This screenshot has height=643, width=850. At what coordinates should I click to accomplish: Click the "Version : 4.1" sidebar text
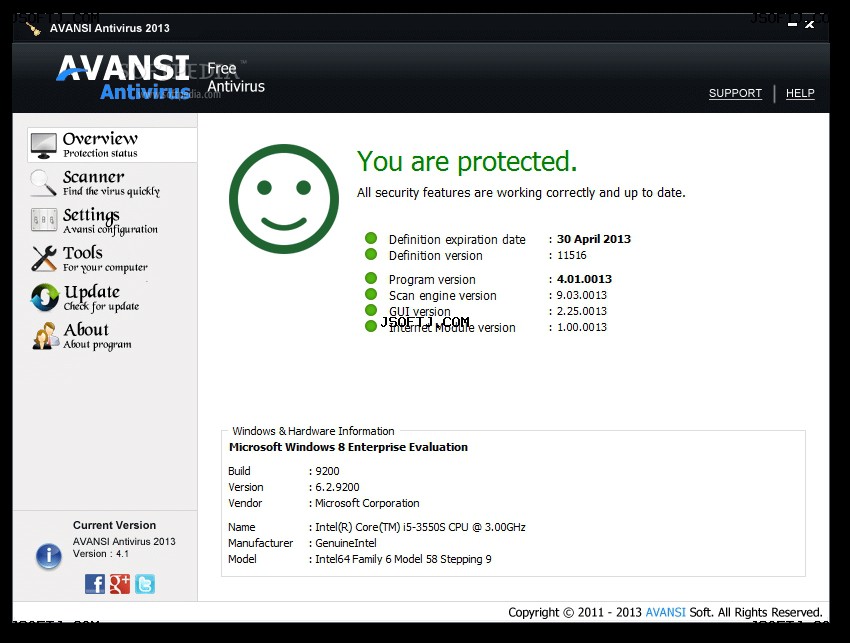(x=101, y=554)
